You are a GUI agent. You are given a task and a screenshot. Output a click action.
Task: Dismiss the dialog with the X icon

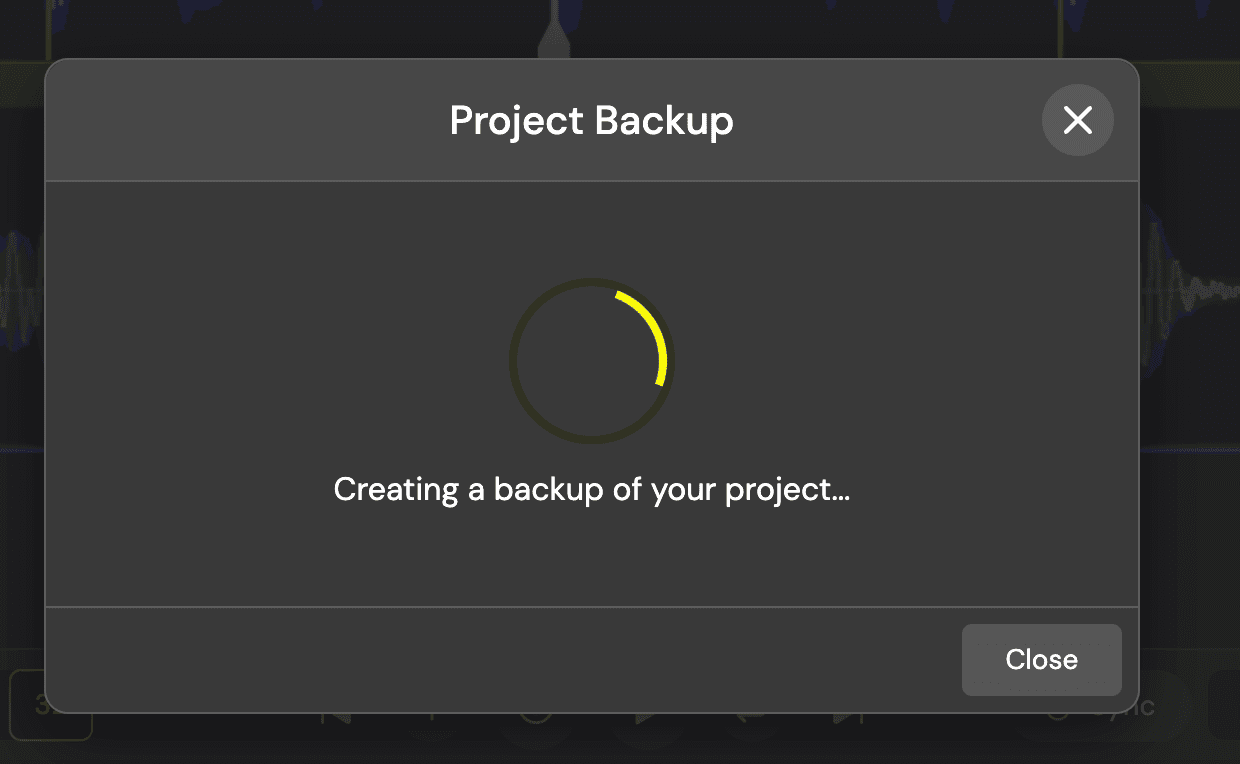click(1077, 120)
